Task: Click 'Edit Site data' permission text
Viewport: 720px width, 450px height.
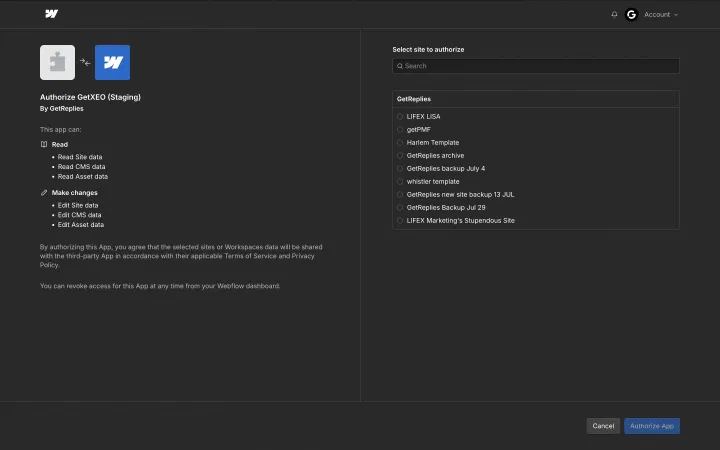Action: click(78, 205)
